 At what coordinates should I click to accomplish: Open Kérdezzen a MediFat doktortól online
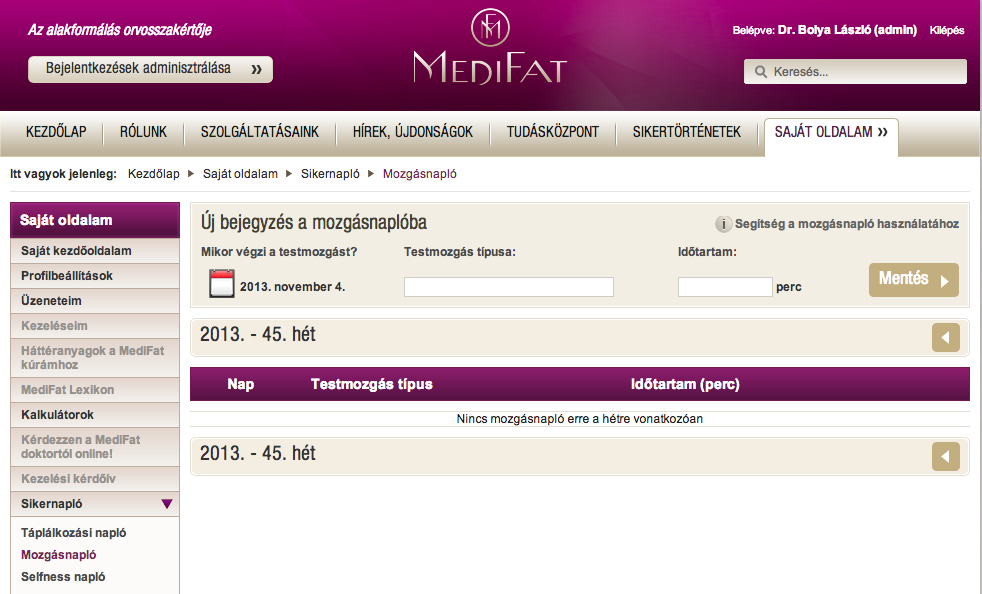tap(95, 447)
